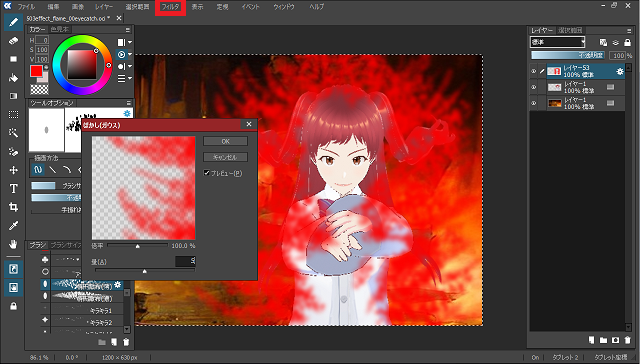The image size is (640, 364).
Task: Switch to the 色見本 tab
Action: point(59,29)
